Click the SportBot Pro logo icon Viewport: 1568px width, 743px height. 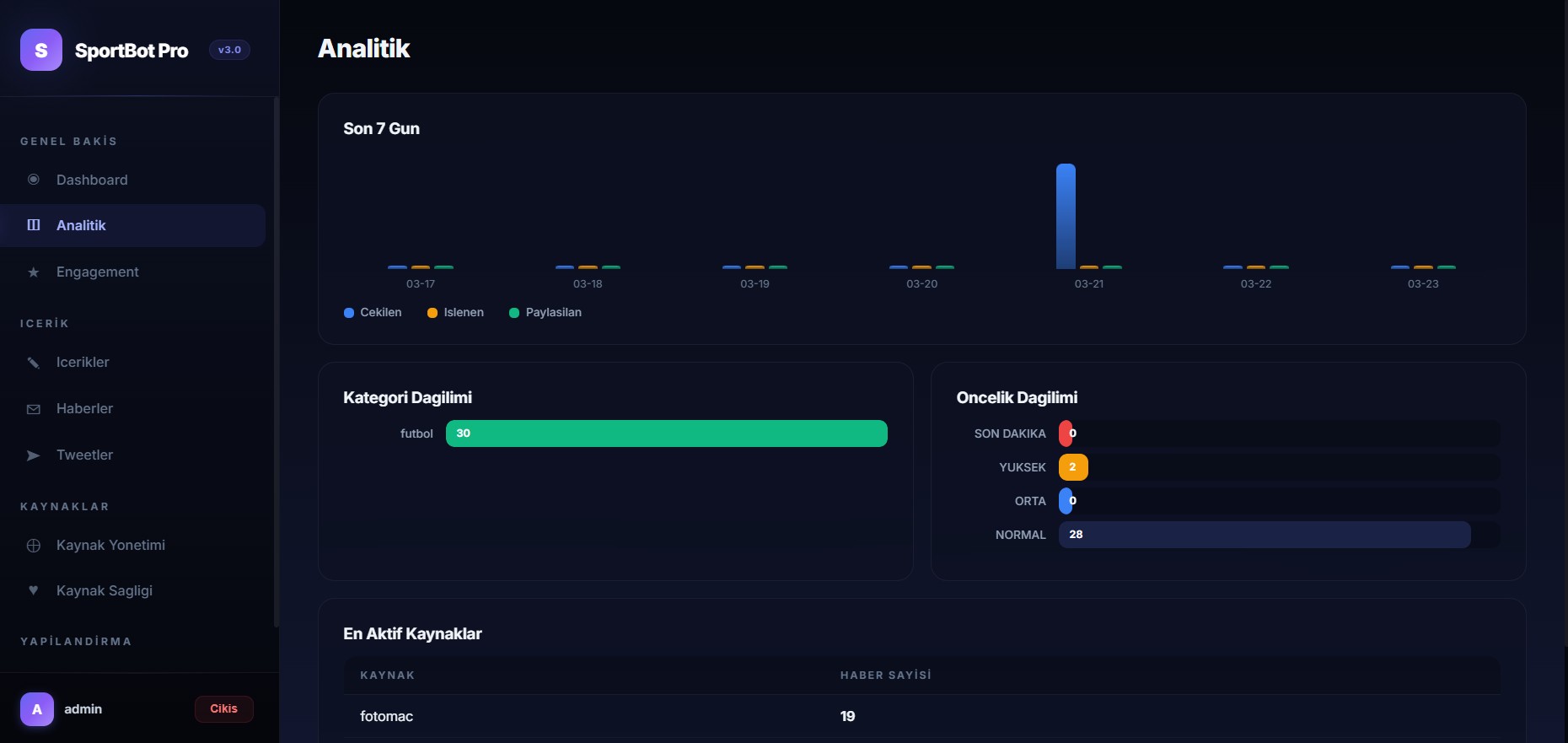pos(41,50)
